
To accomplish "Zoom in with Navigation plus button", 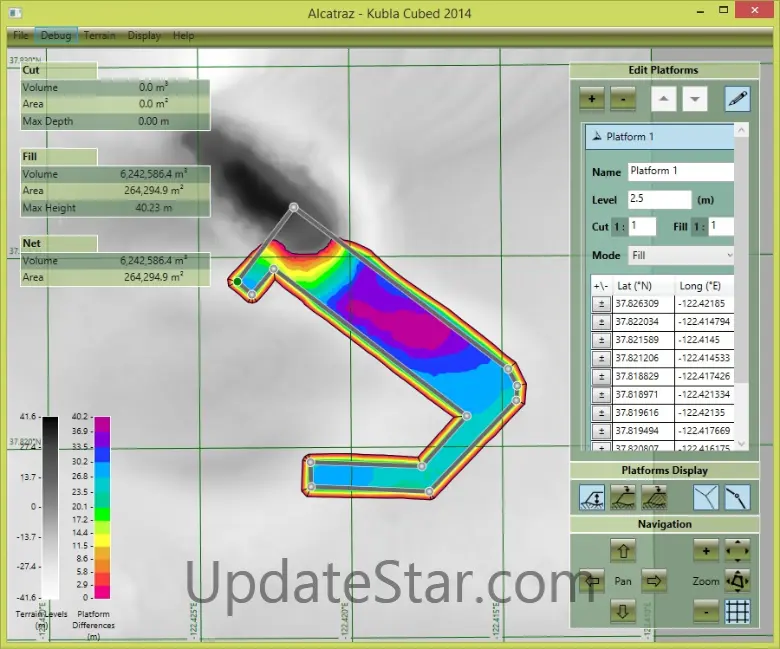I will pos(706,551).
